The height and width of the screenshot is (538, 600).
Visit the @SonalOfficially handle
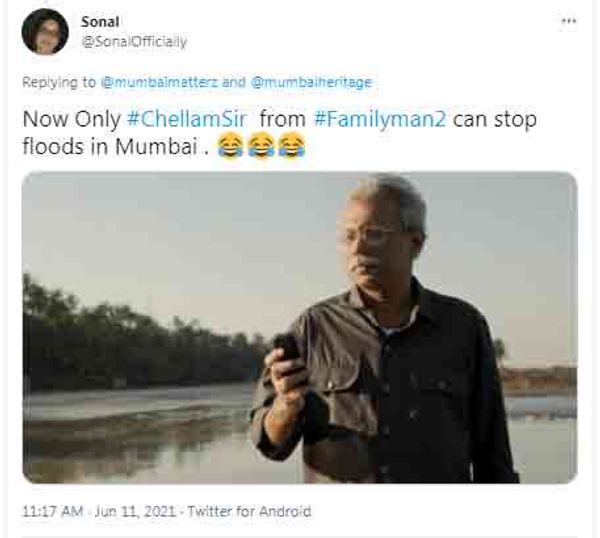[134, 42]
